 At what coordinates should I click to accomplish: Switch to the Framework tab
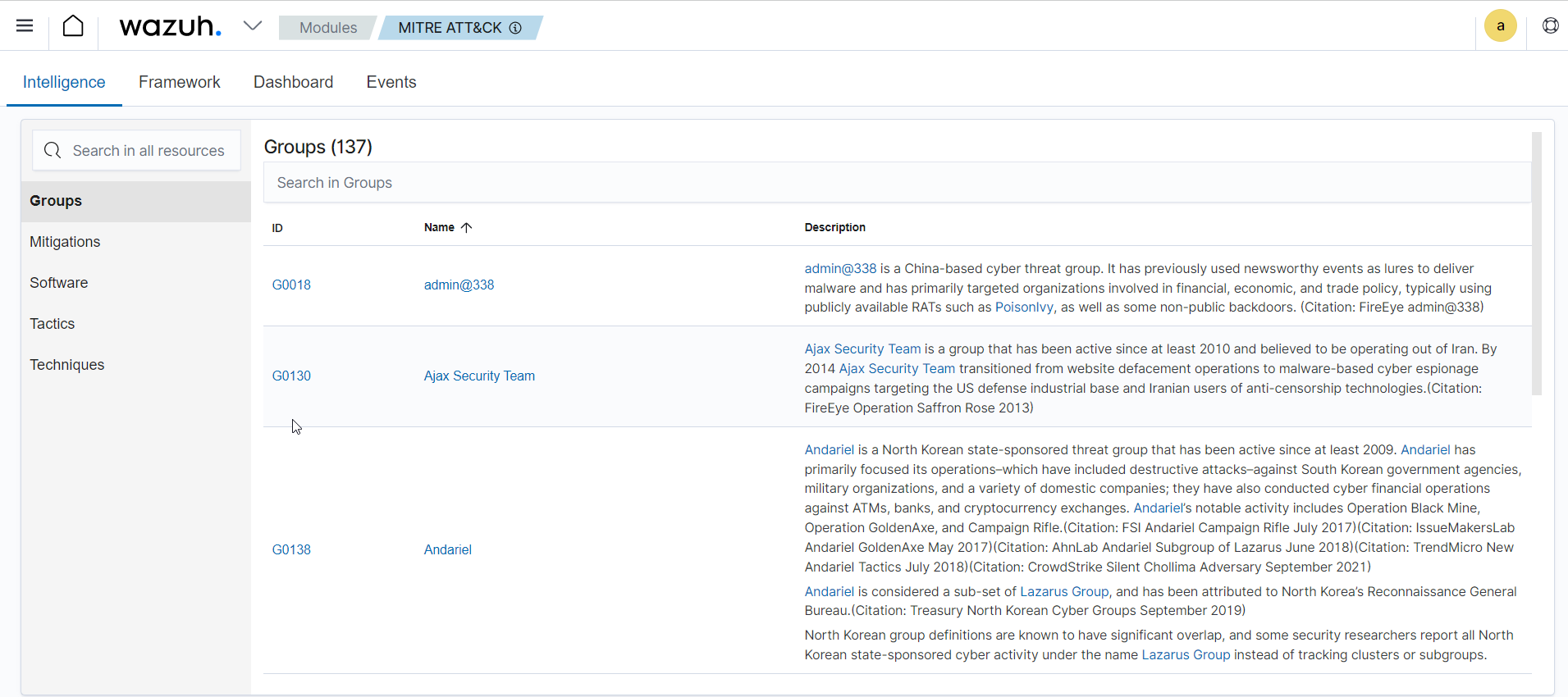[179, 82]
